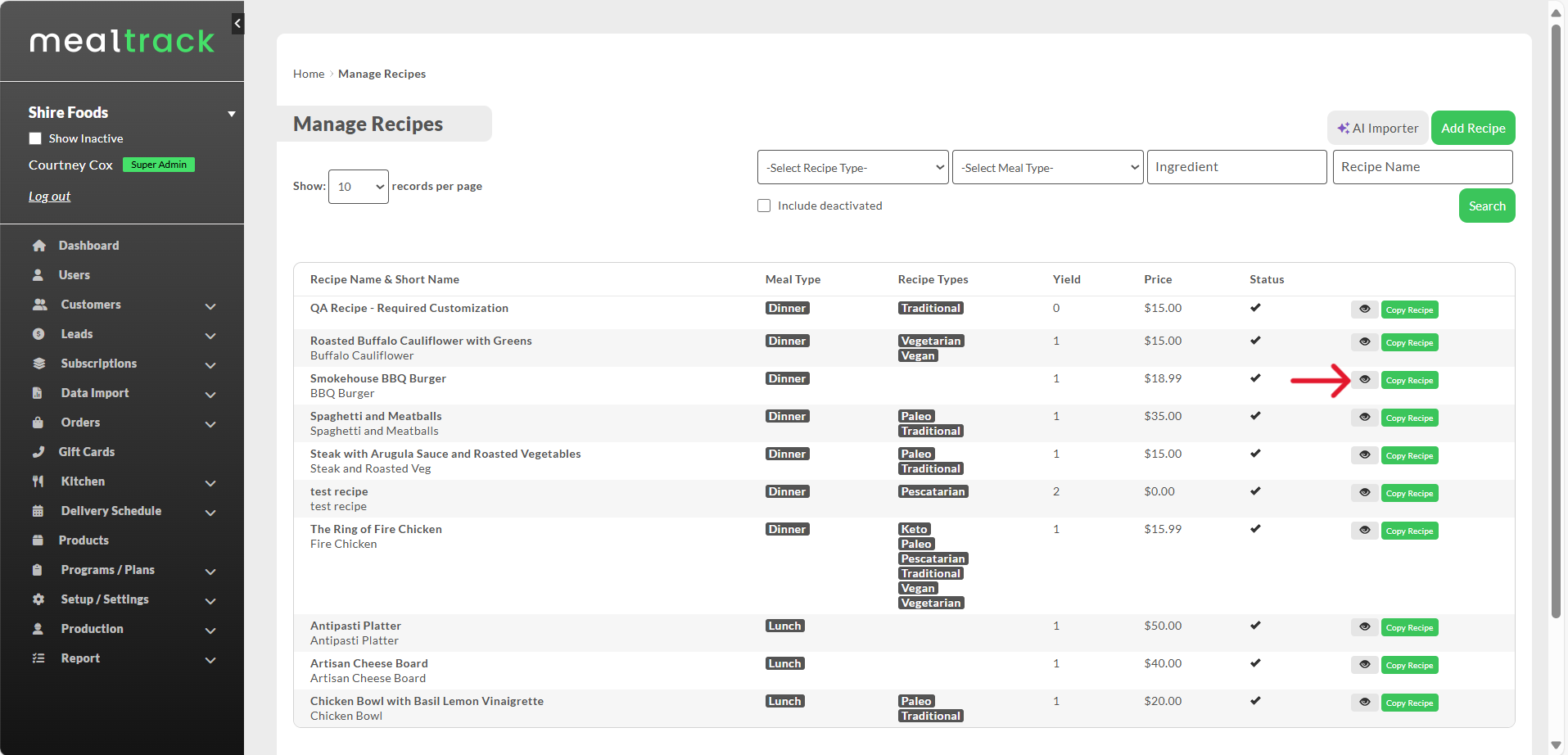Click the Production person icon
1568x755 pixels.
(x=38, y=629)
